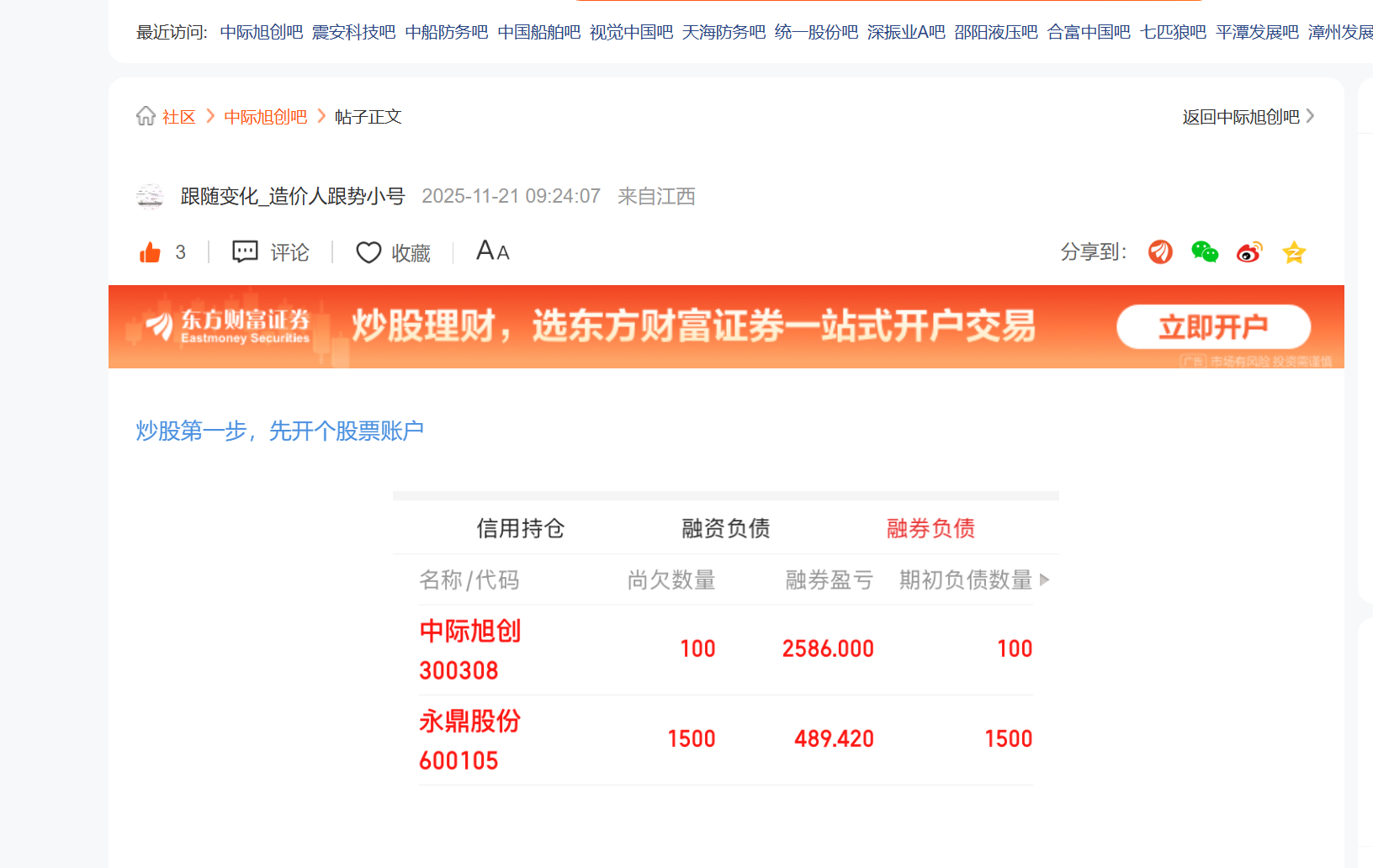
Task: Click the 帖子正文 breadcrumb text
Action: coord(368,117)
